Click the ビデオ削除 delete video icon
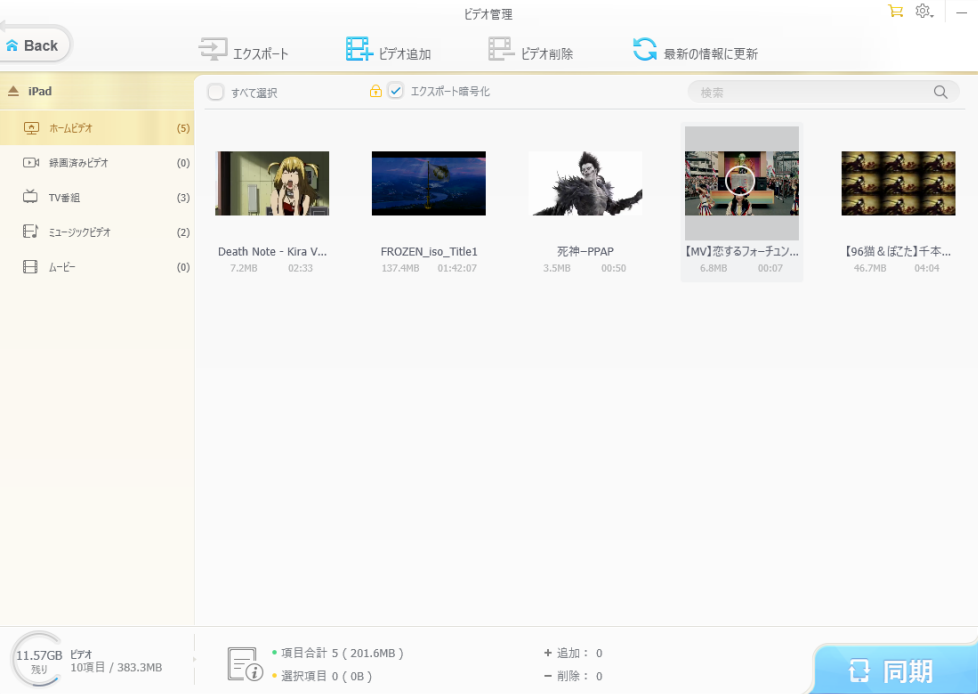The width and height of the screenshot is (978, 694). pos(501,49)
